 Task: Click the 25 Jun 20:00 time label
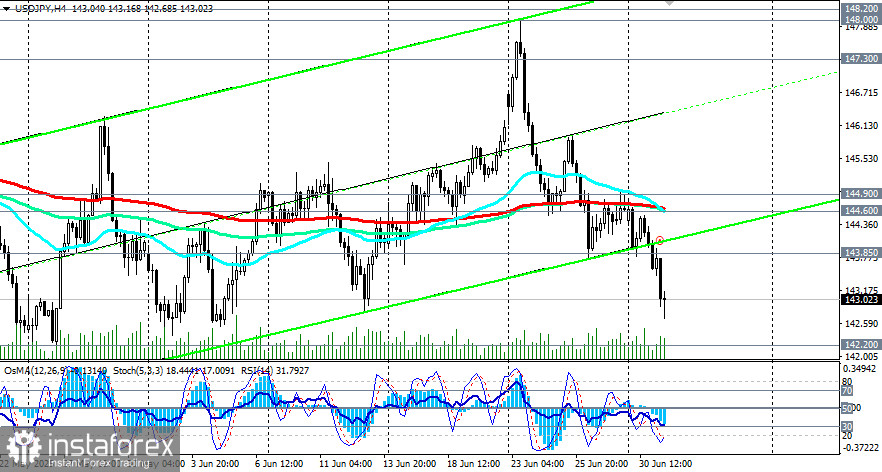coord(601,465)
